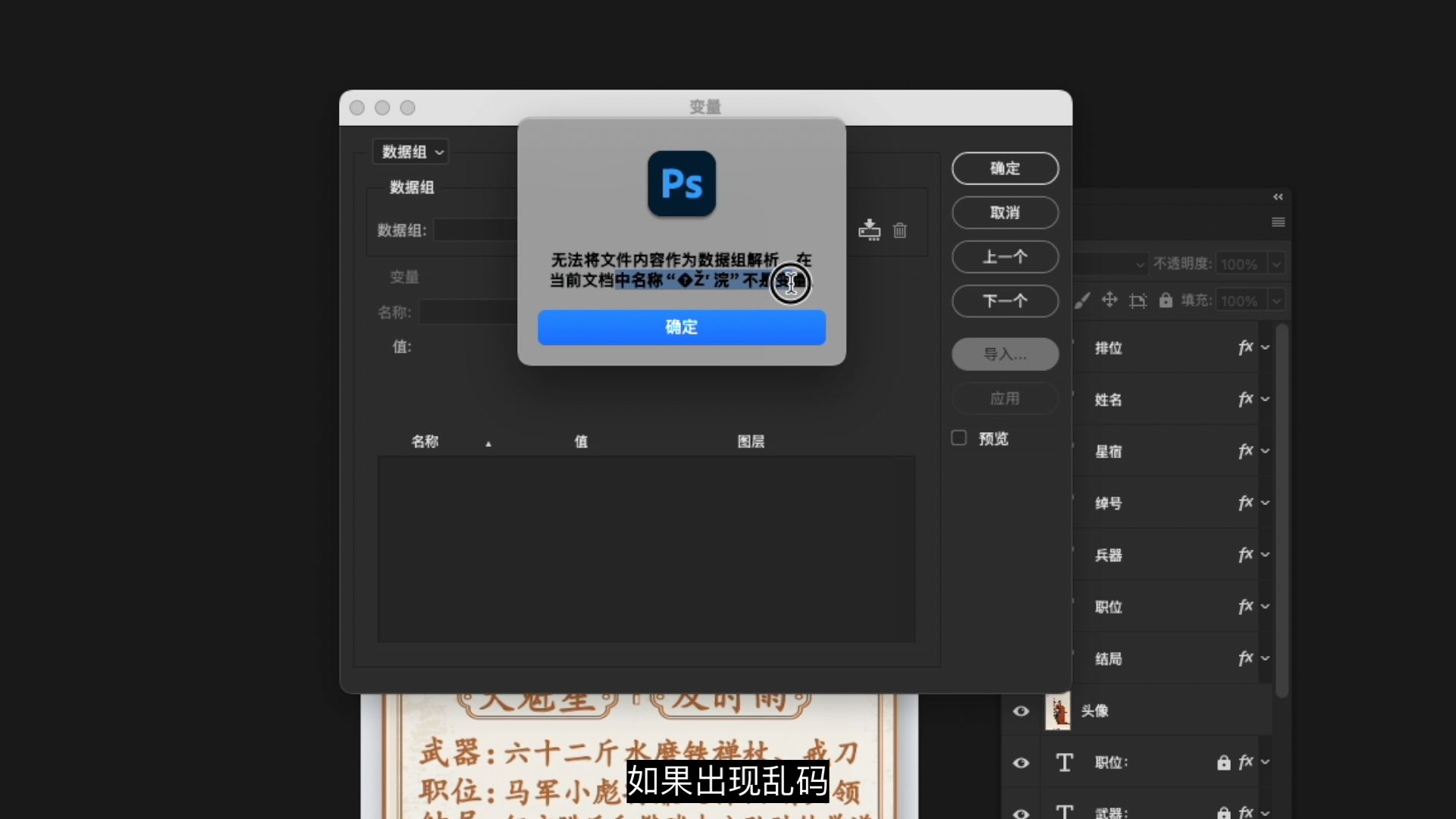Expand effects of the 职位 layer

(1265, 606)
